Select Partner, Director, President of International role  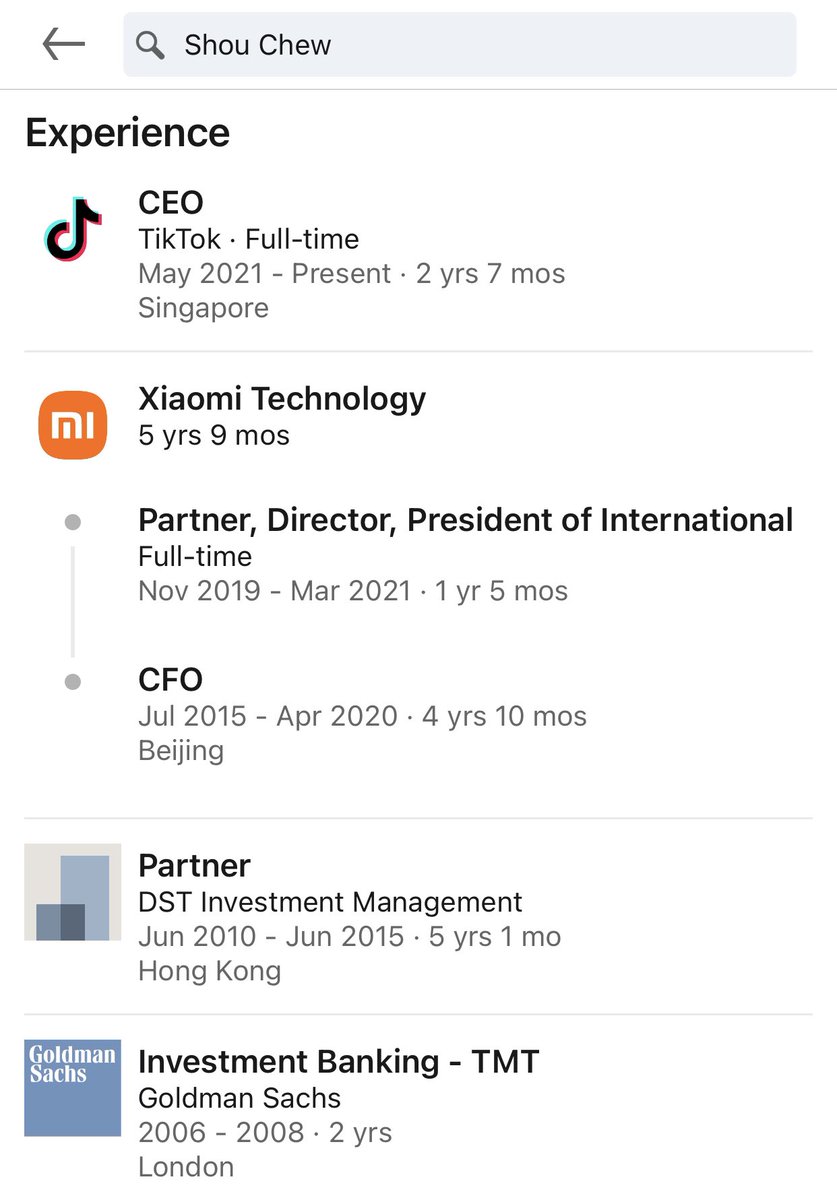click(465, 520)
